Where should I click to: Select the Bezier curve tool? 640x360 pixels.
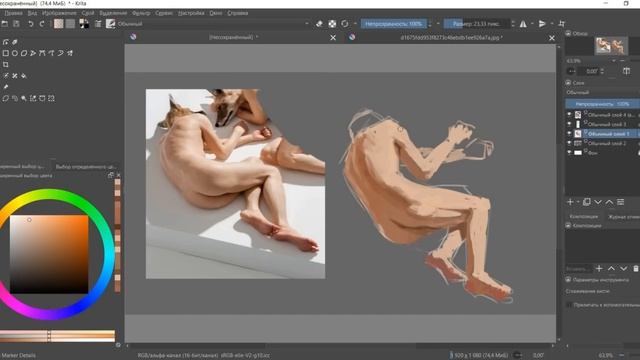point(42,53)
